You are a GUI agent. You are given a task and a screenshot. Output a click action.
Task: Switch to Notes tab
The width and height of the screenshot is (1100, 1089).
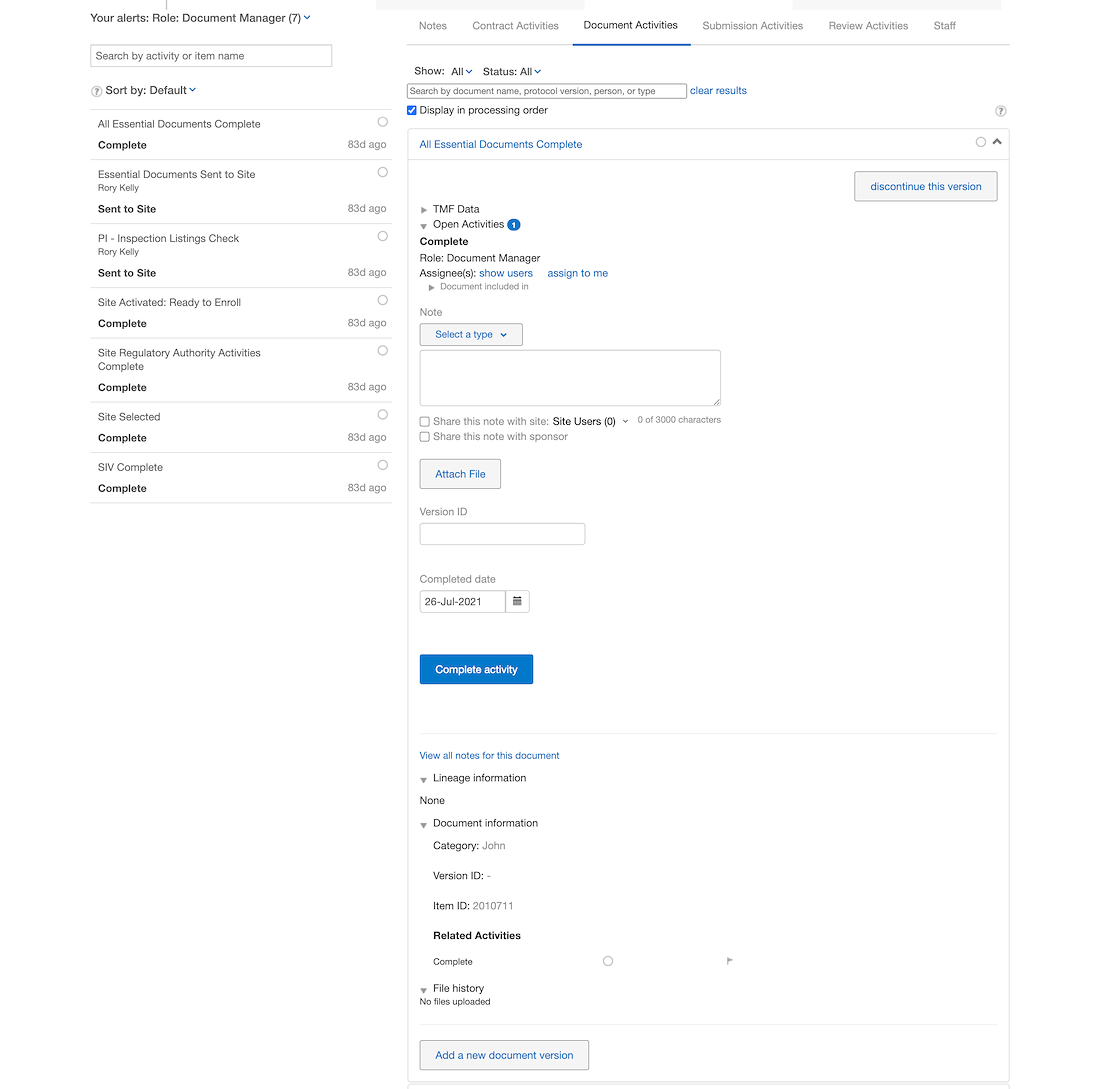click(433, 26)
